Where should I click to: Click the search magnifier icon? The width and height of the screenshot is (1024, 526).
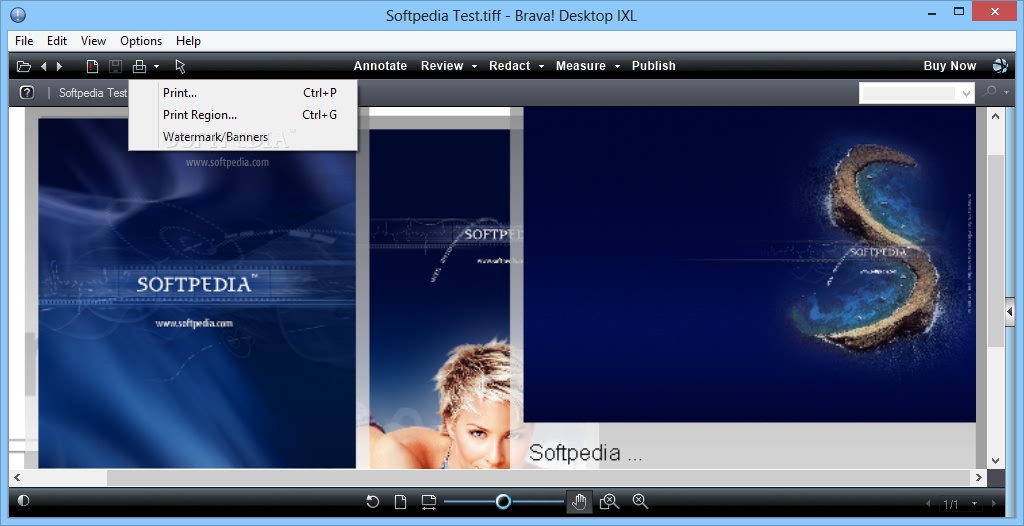click(x=990, y=92)
